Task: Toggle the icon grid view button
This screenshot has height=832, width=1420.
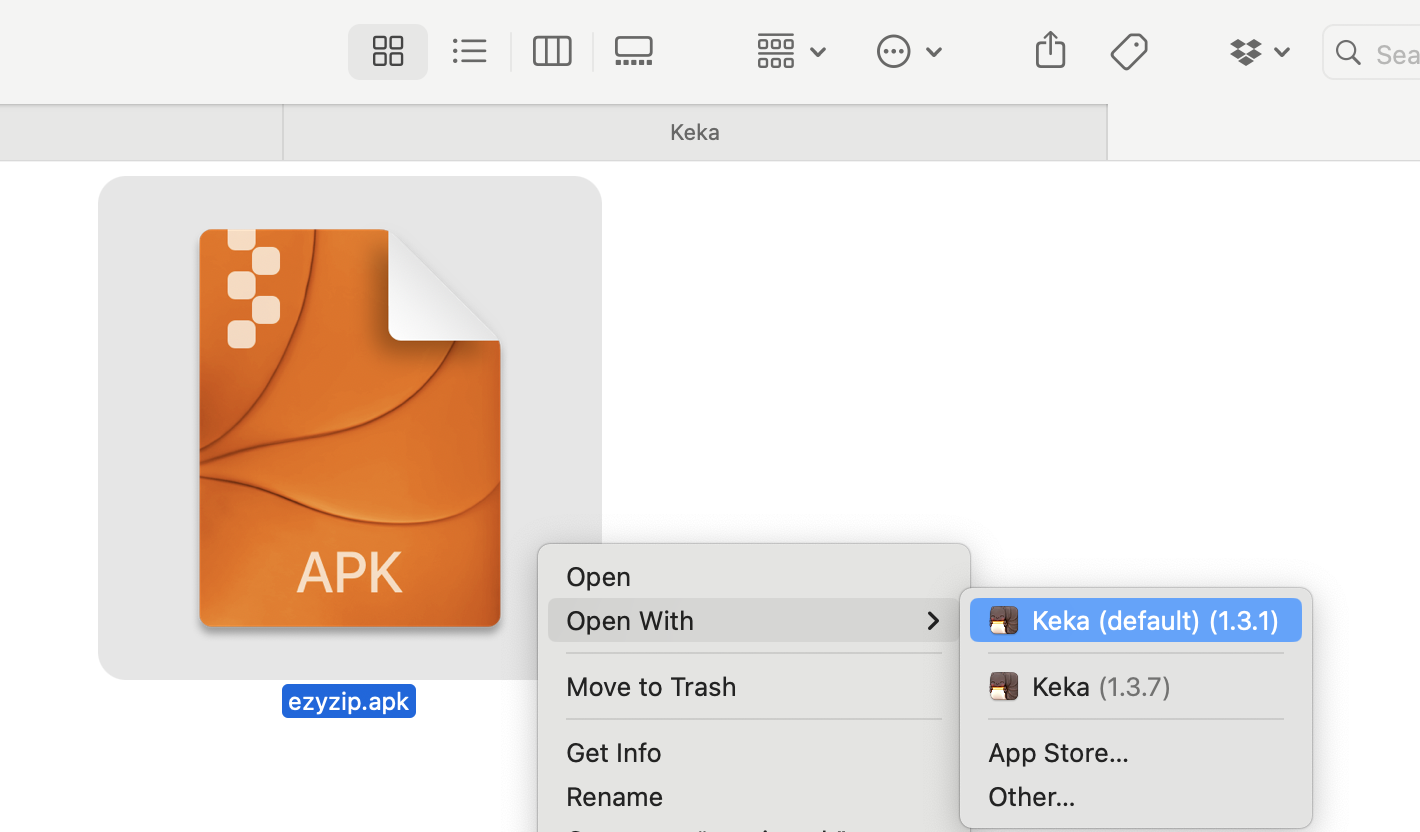Action: pos(387,51)
